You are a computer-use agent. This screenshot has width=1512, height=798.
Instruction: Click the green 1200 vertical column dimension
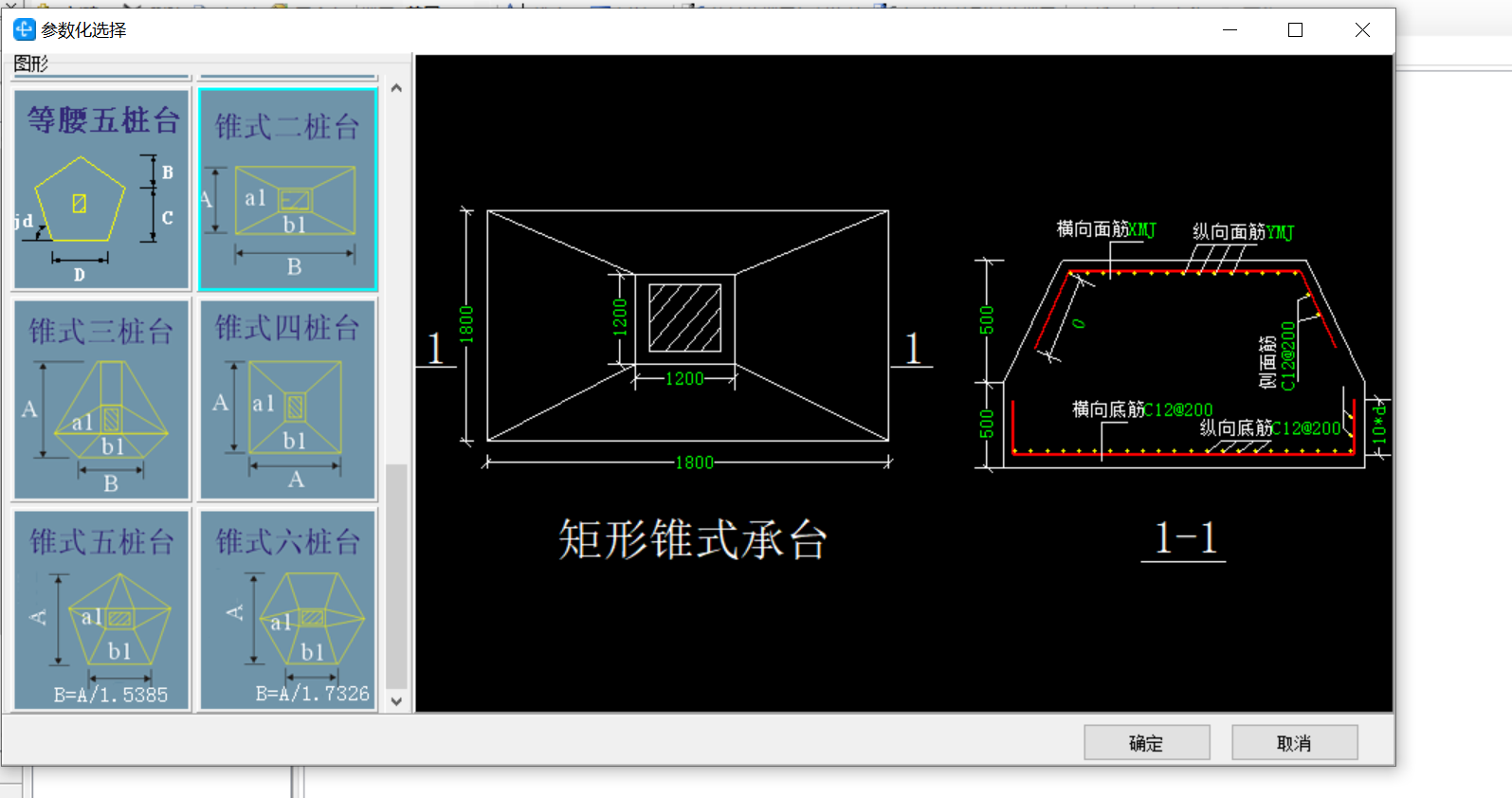[620, 317]
